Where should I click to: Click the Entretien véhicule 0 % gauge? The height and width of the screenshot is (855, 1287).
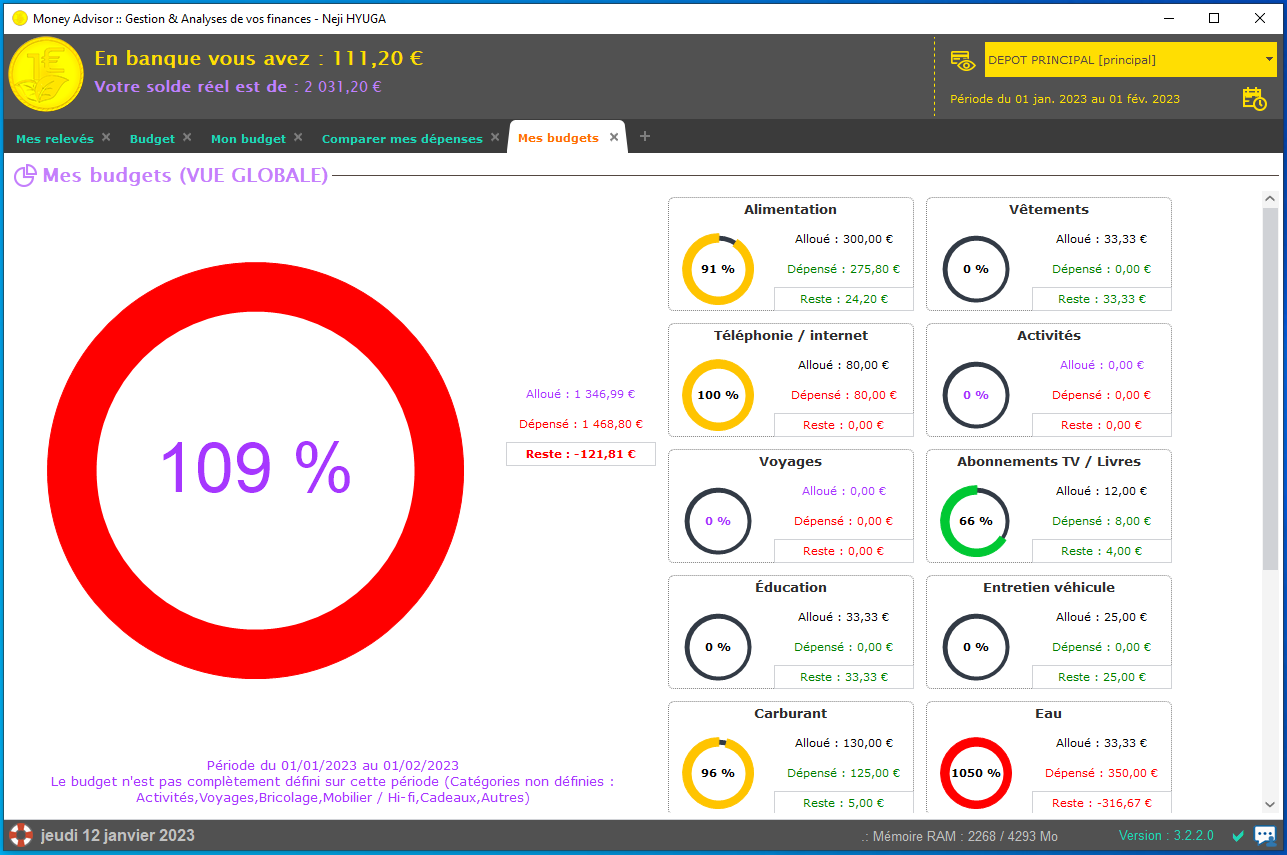(975, 647)
